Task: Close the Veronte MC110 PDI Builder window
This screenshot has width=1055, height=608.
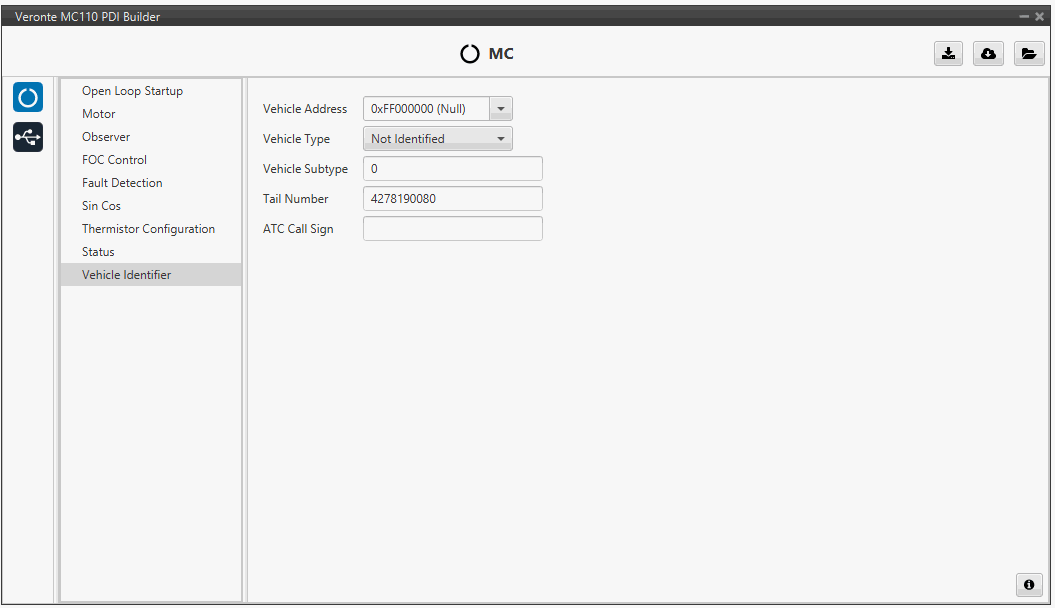Action: (1039, 17)
